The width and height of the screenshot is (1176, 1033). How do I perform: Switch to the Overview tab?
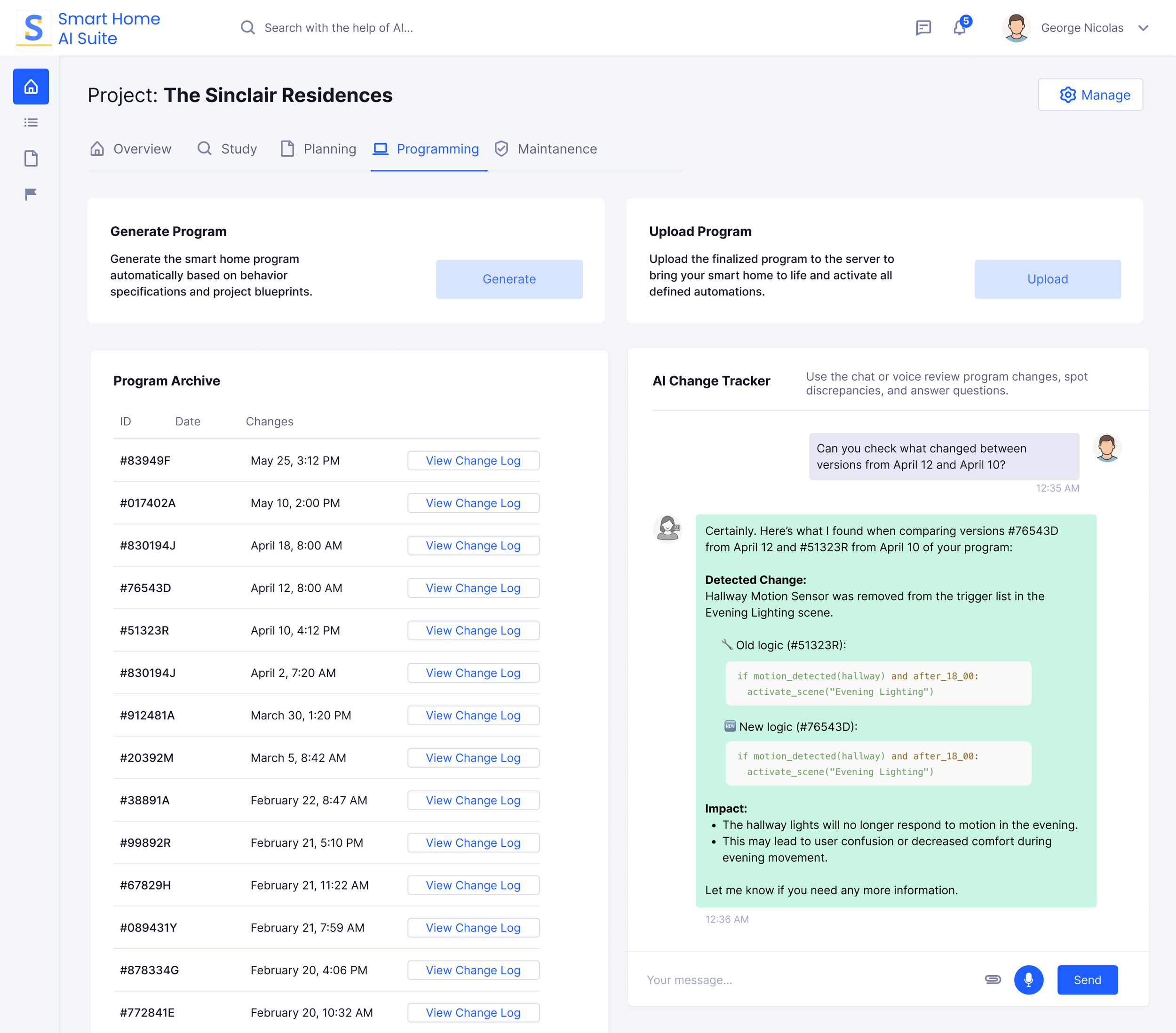pyautogui.click(x=131, y=149)
